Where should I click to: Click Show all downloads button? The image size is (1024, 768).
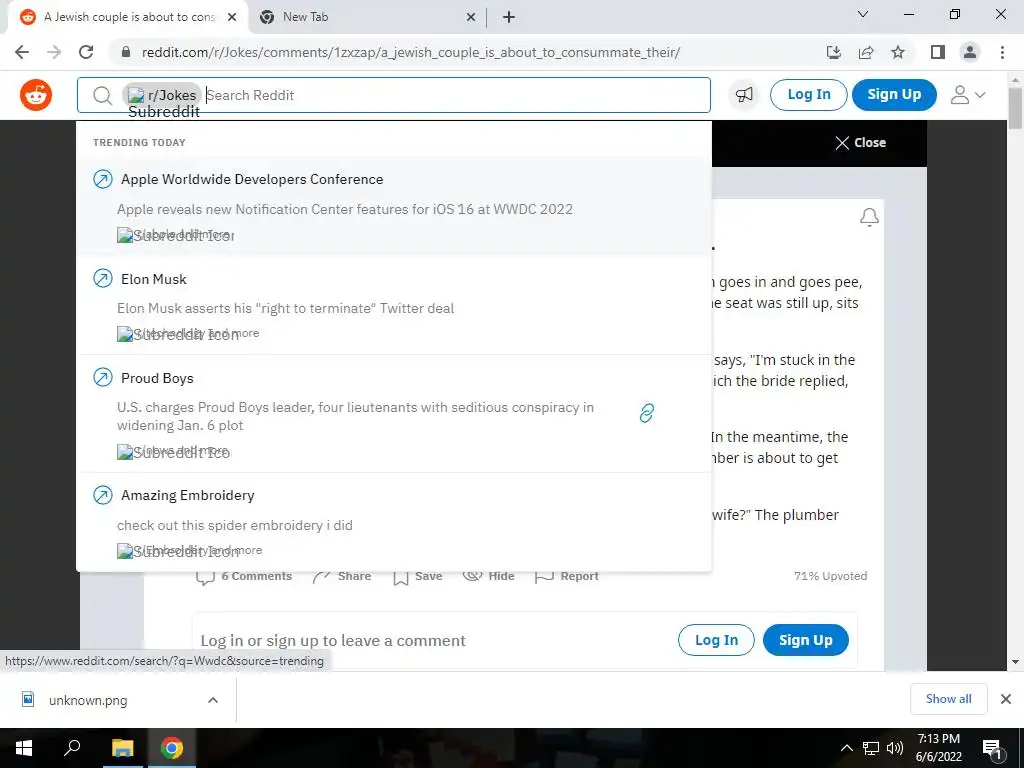[x=948, y=699]
